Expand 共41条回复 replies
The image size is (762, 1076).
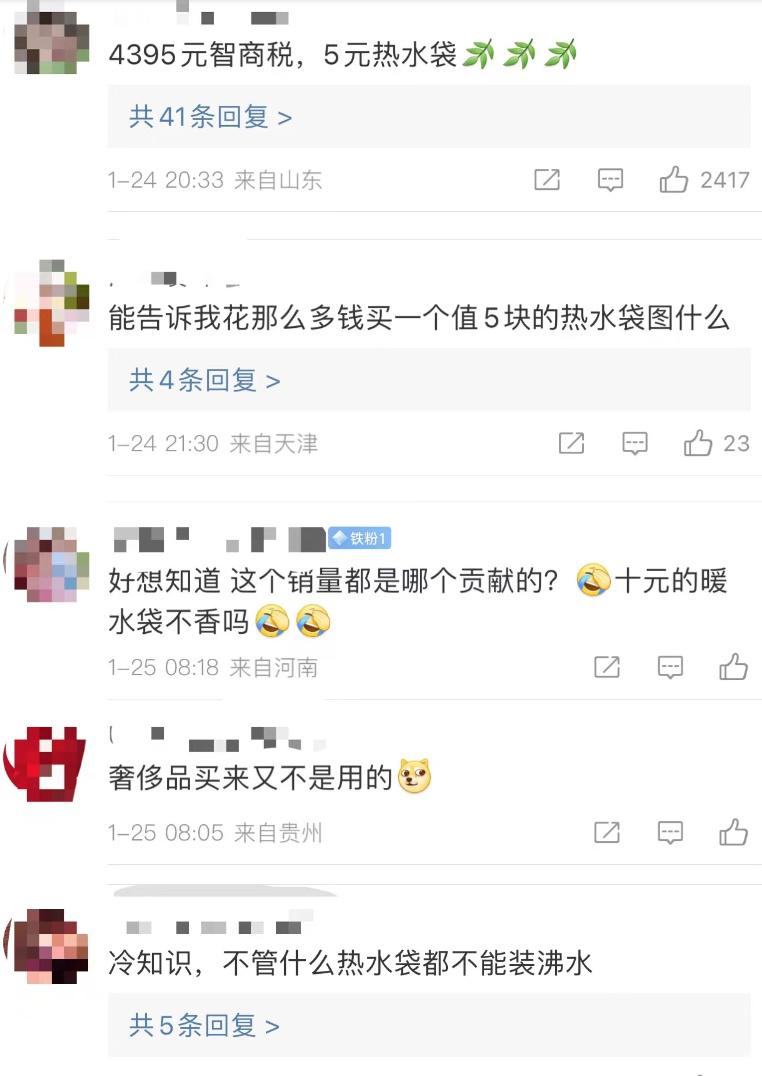click(211, 117)
